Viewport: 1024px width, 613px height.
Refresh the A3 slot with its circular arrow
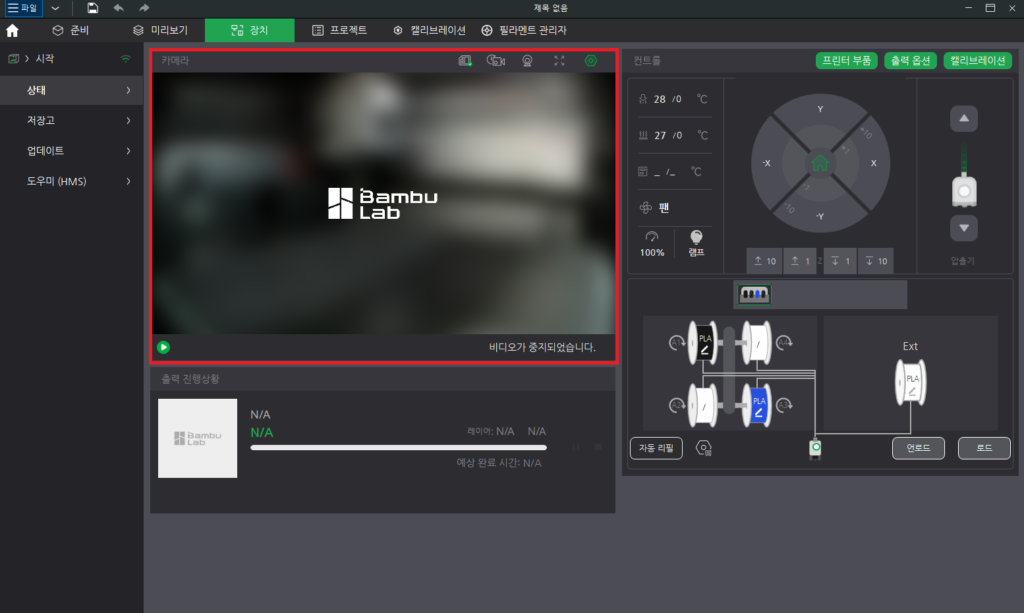784,405
